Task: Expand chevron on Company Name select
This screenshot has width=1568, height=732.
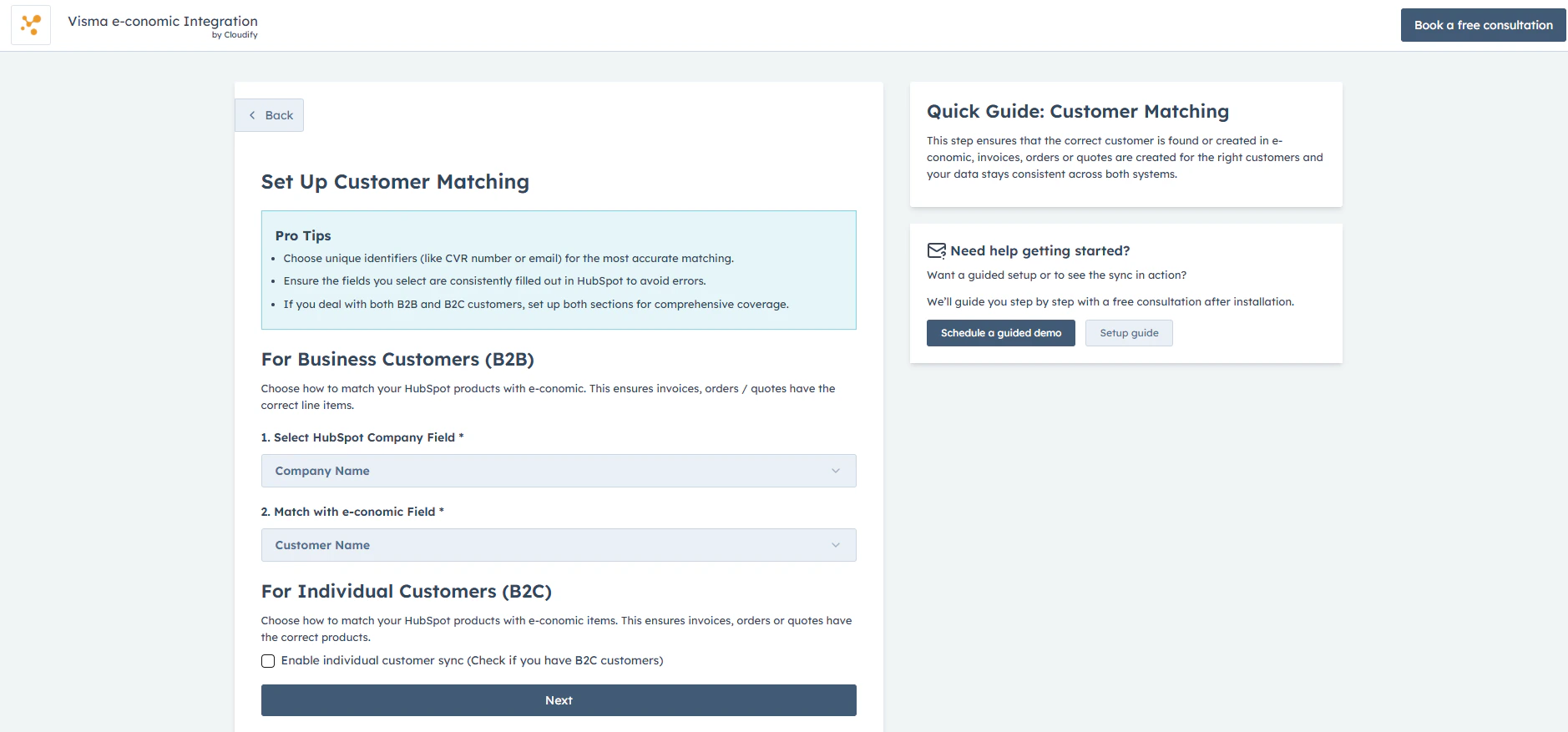Action: click(x=836, y=471)
